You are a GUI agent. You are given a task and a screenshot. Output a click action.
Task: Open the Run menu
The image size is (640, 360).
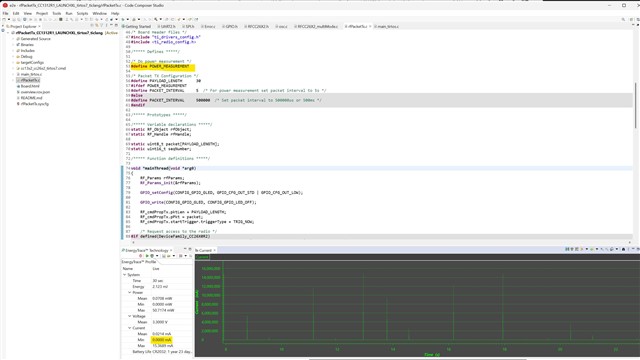pyautogui.click(x=69, y=13)
